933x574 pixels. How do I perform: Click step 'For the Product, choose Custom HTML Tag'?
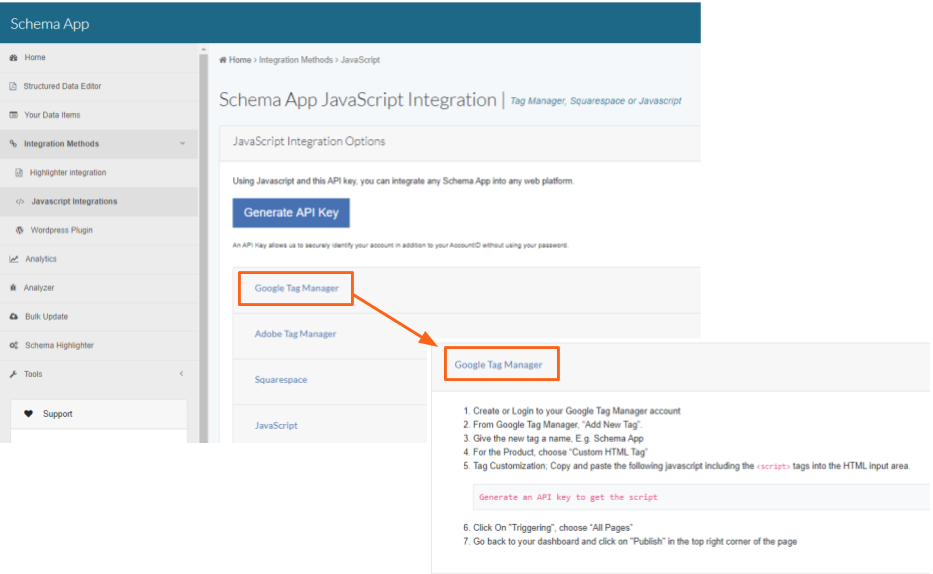coord(561,452)
